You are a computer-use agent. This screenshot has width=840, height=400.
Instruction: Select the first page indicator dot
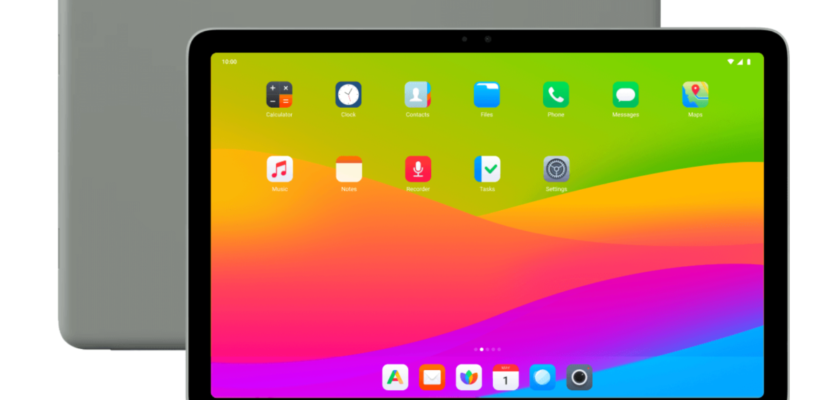coord(476,349)
